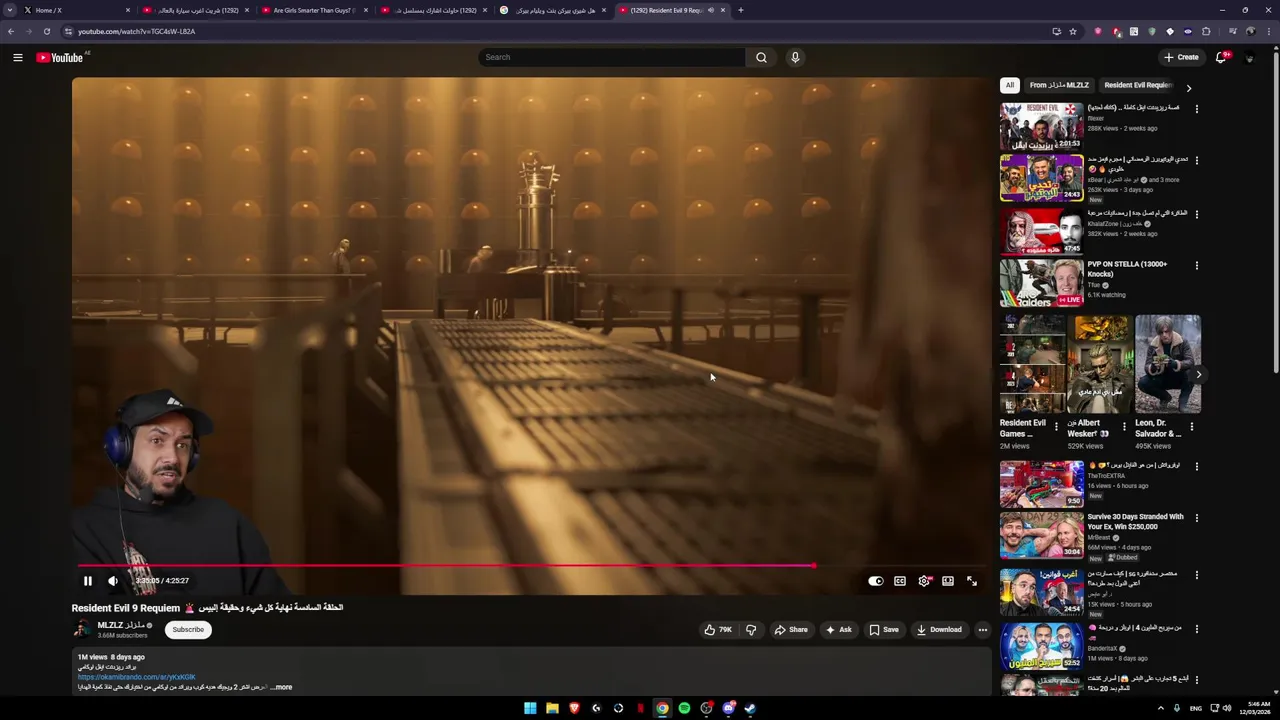Share this video
The height and width of the screenshot is (720, 1280).
point(790,630)
